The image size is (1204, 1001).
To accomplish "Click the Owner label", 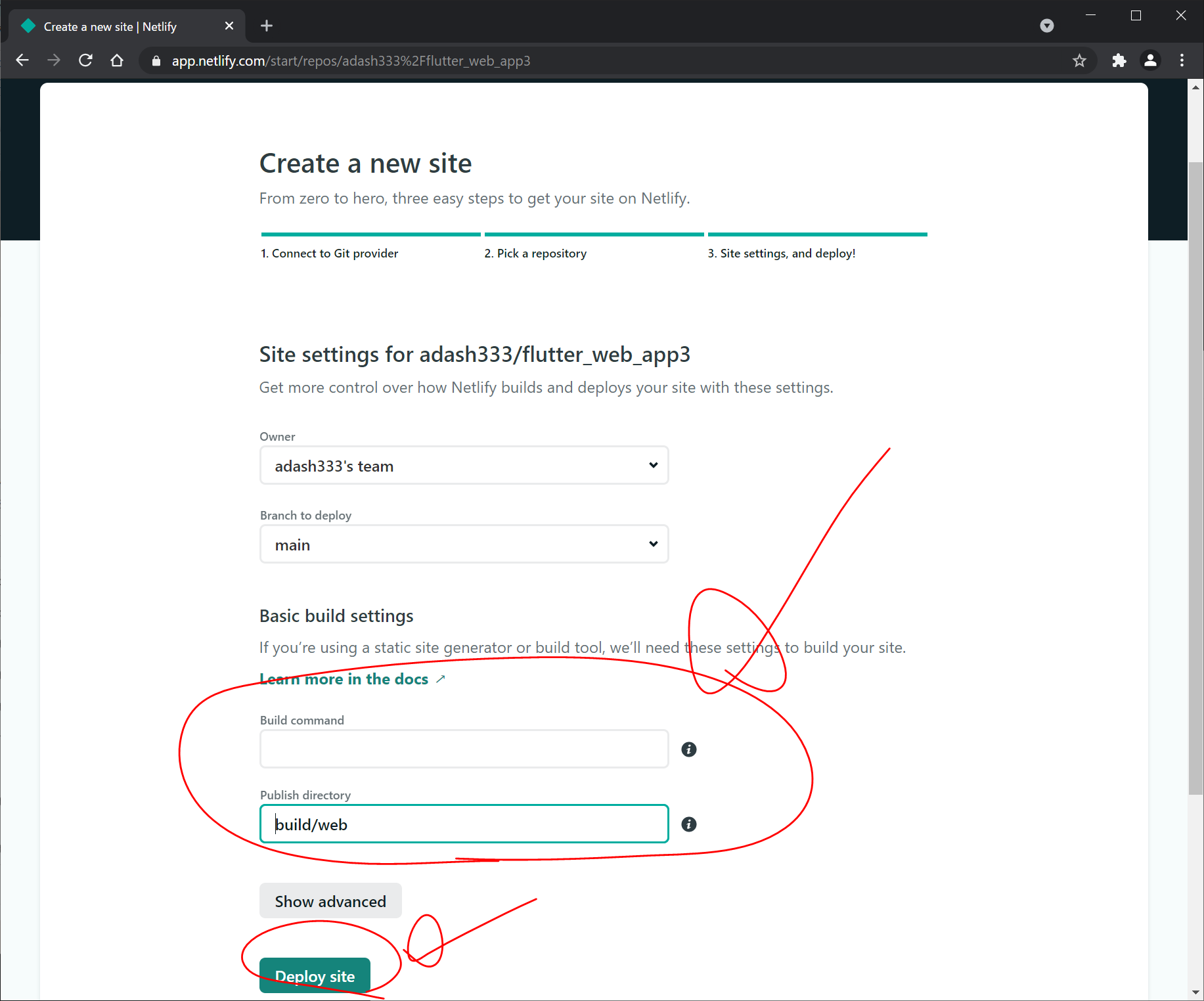I will click(x=277, y=437).
